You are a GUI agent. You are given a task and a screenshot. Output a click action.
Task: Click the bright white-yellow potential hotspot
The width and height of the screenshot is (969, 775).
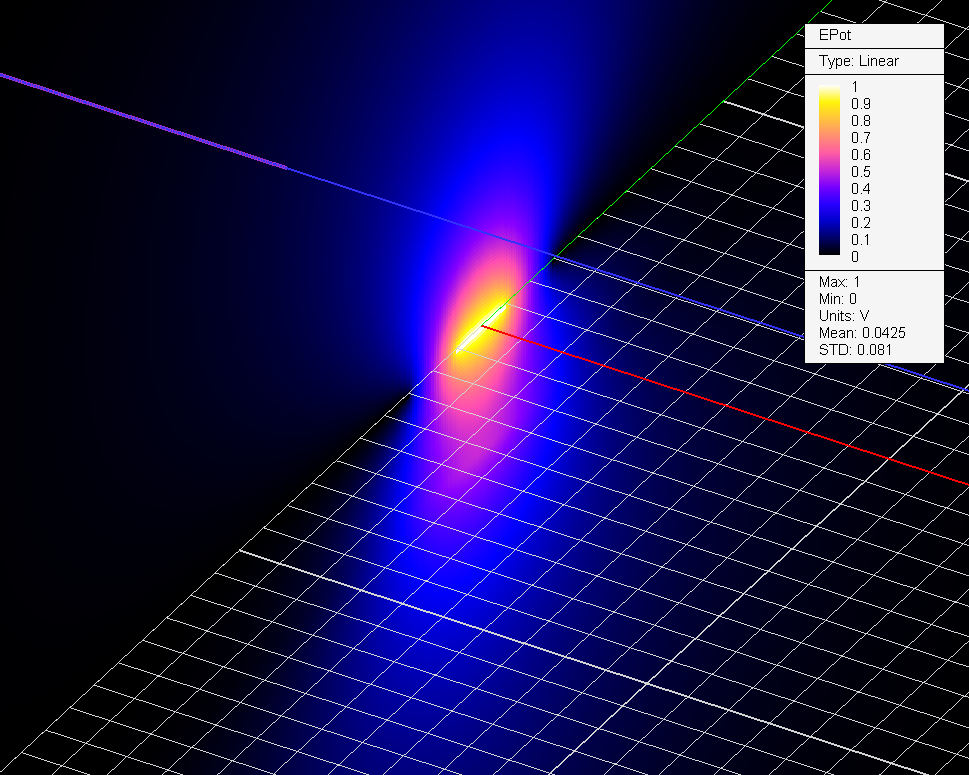click(x=477, y=336)
